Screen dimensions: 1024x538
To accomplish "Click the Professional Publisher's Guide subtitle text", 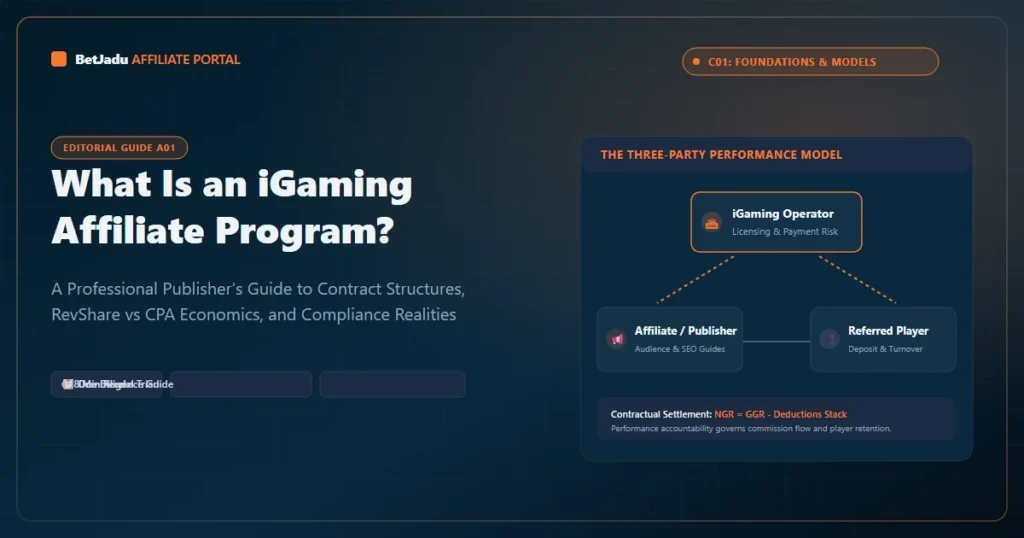I will 258,302.
